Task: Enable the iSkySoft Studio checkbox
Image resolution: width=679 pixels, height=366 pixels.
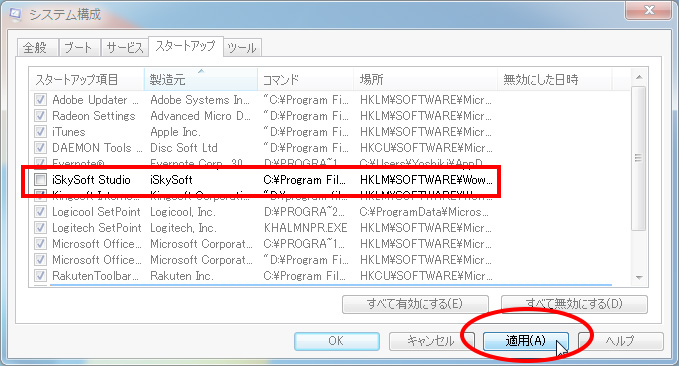Action: click(40, 180)
